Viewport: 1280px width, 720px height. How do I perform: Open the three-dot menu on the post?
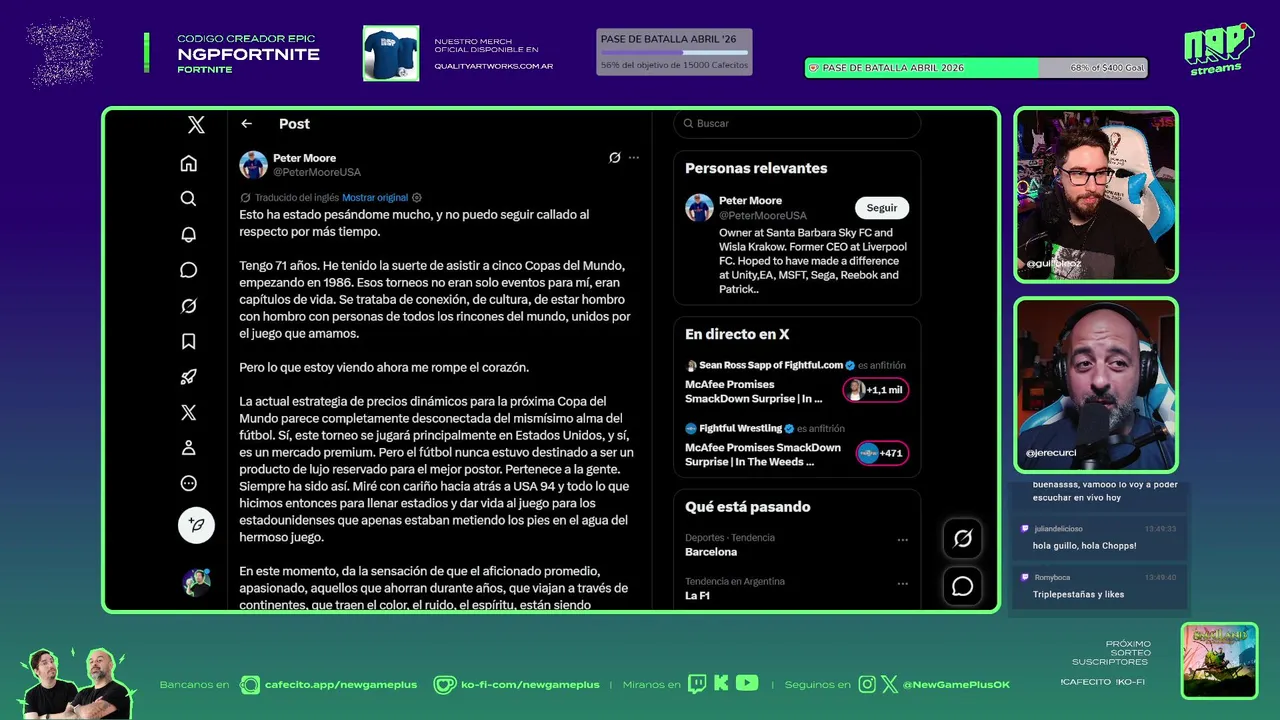click(634, 158)
